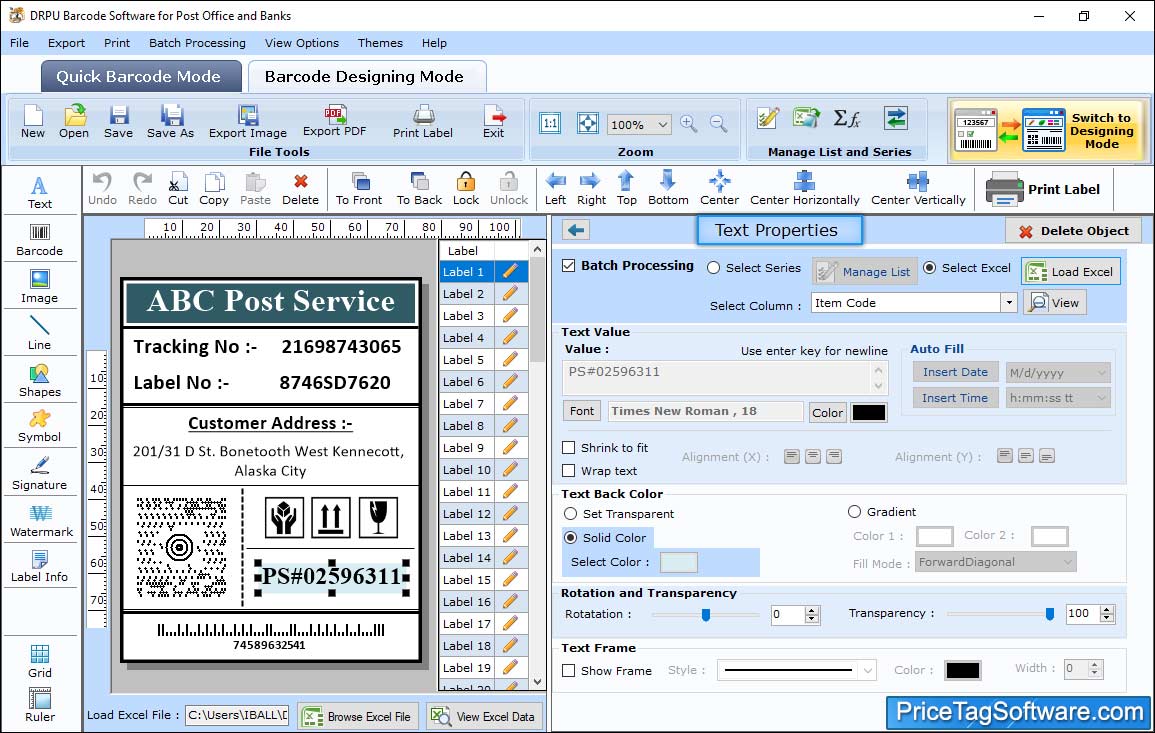Image resolution: width=1155 pixels, height=733 pixels.
Task: Choose the Select Excel radio option
Action: coord(930,268)
